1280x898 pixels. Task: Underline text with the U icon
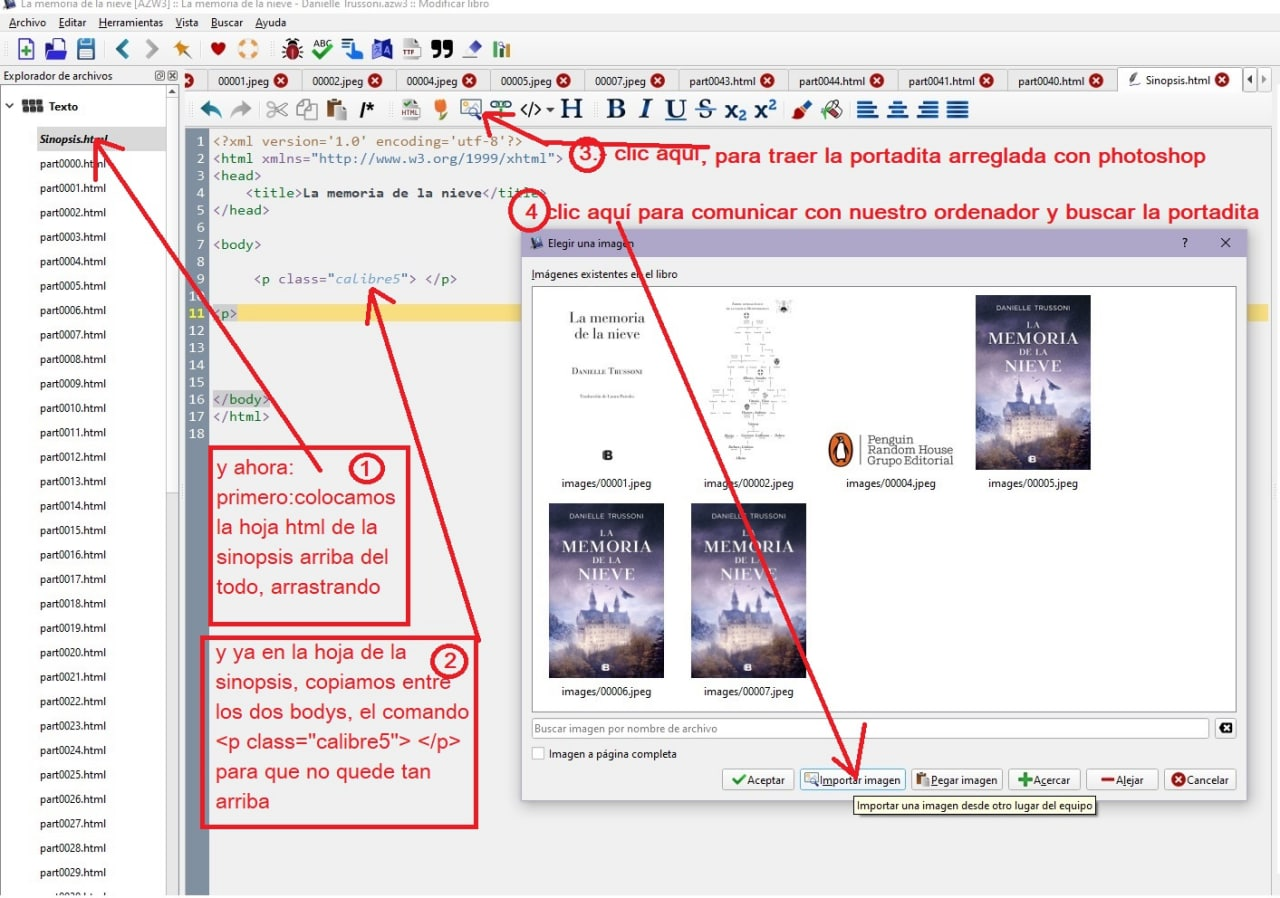point(676,110)
